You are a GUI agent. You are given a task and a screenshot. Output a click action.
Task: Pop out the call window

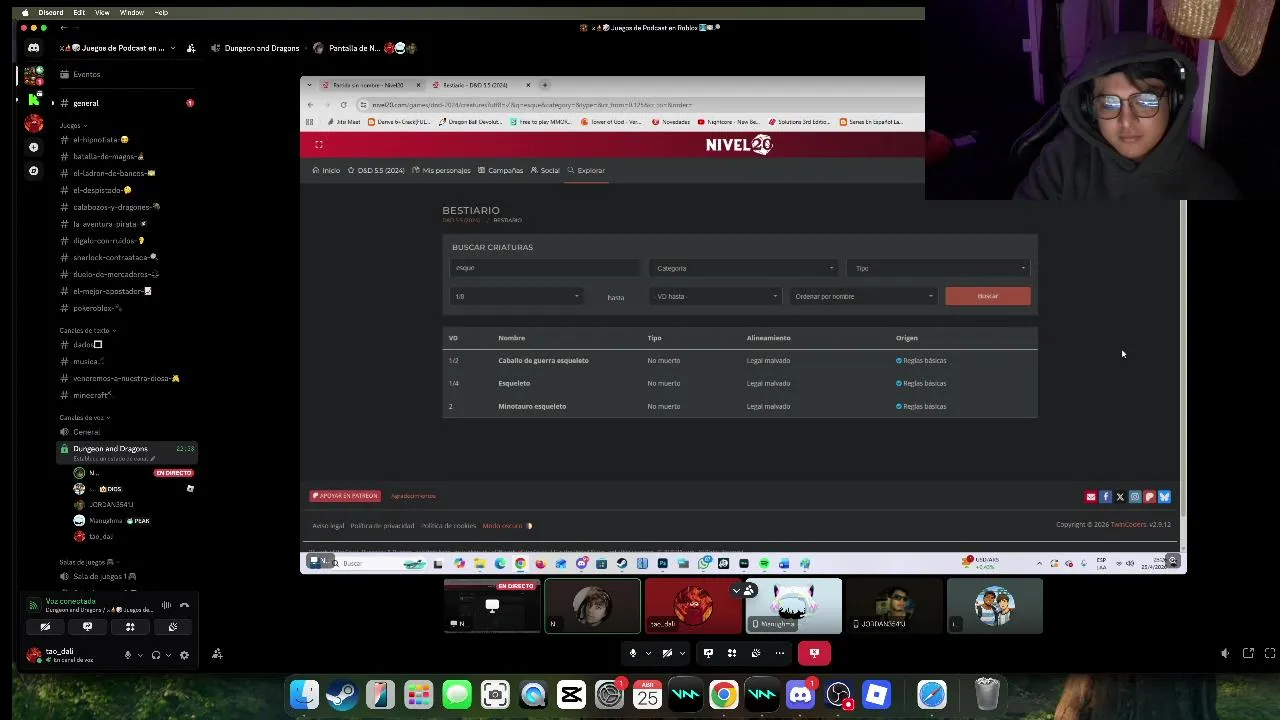click(x=1248, y=653)
